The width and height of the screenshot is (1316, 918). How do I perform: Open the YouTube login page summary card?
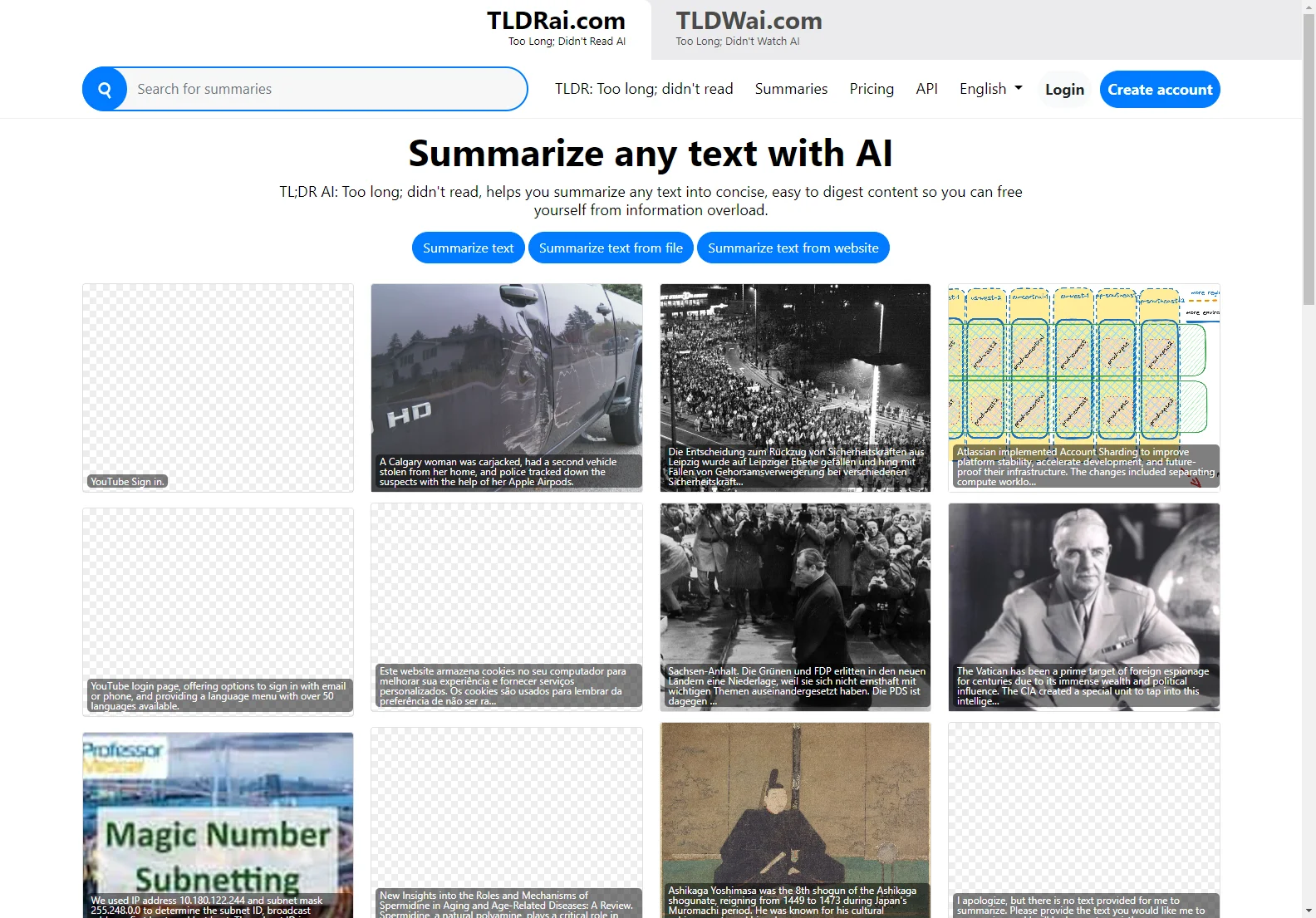click(218, 612)
